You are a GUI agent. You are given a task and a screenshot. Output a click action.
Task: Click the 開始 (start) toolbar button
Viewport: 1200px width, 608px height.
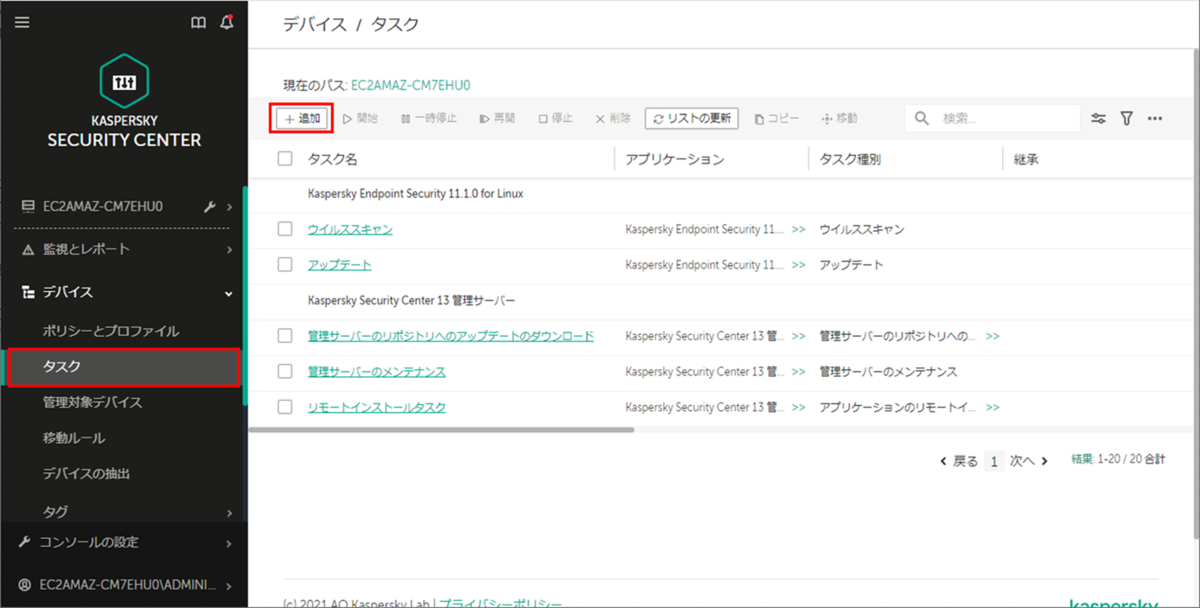[x=361, y=118]
